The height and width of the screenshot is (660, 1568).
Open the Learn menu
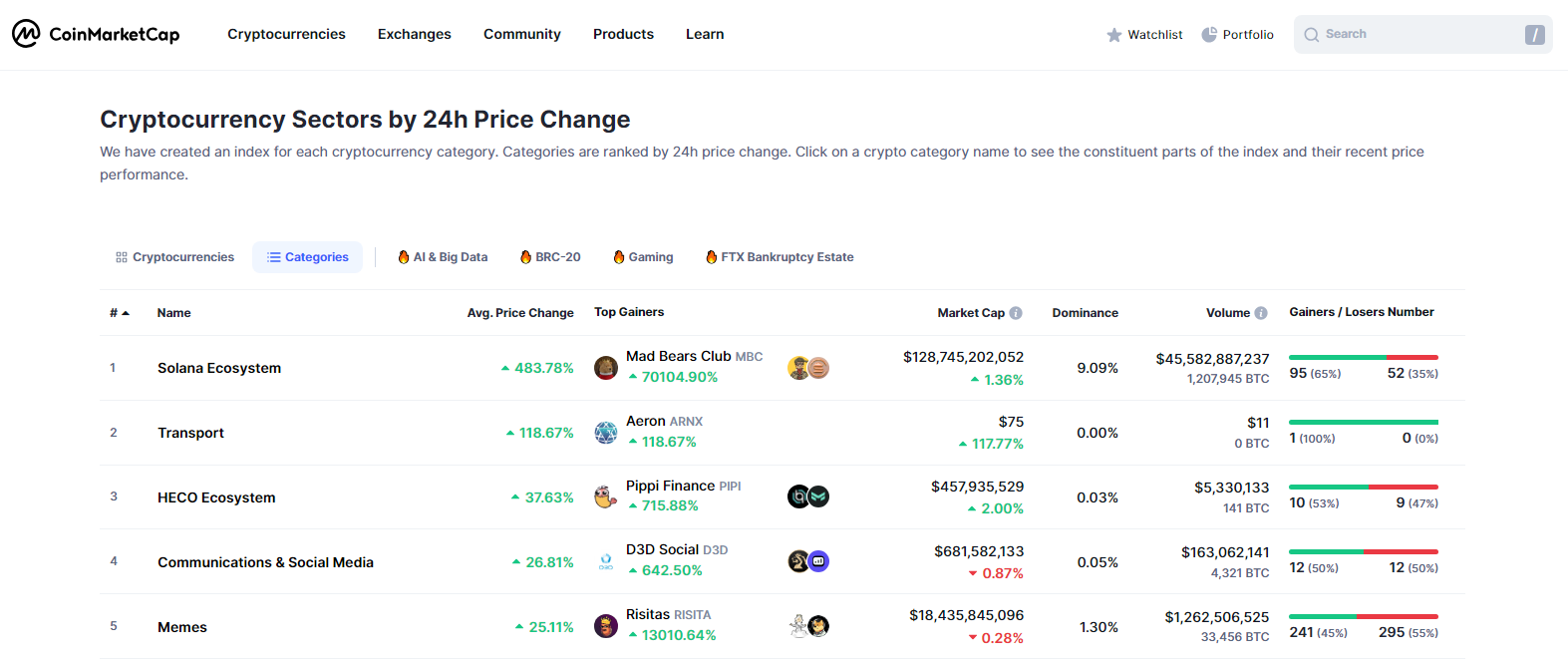pos(705,34)
